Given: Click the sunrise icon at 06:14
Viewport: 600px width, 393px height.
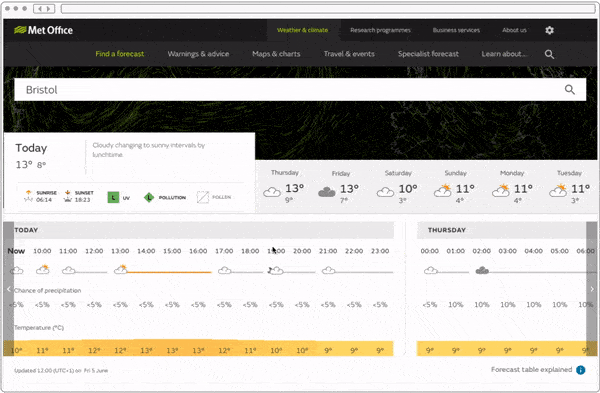Looking at the screenshot, I should pyautogui.click(x=28, y=196).
